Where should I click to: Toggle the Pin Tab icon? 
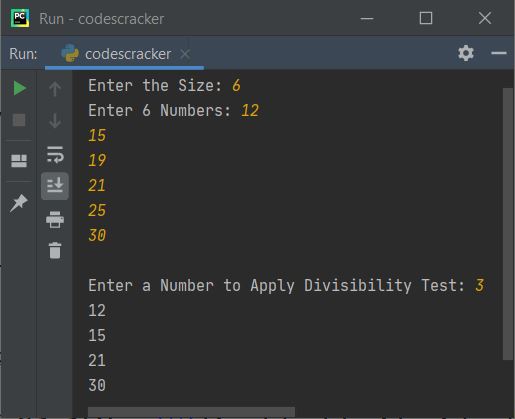[x=19, y=203]
